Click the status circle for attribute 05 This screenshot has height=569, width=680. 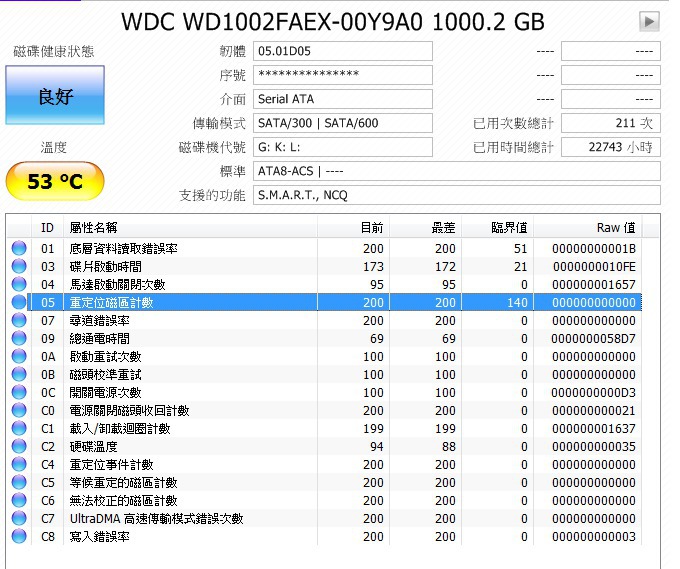[x=19, y=302]
